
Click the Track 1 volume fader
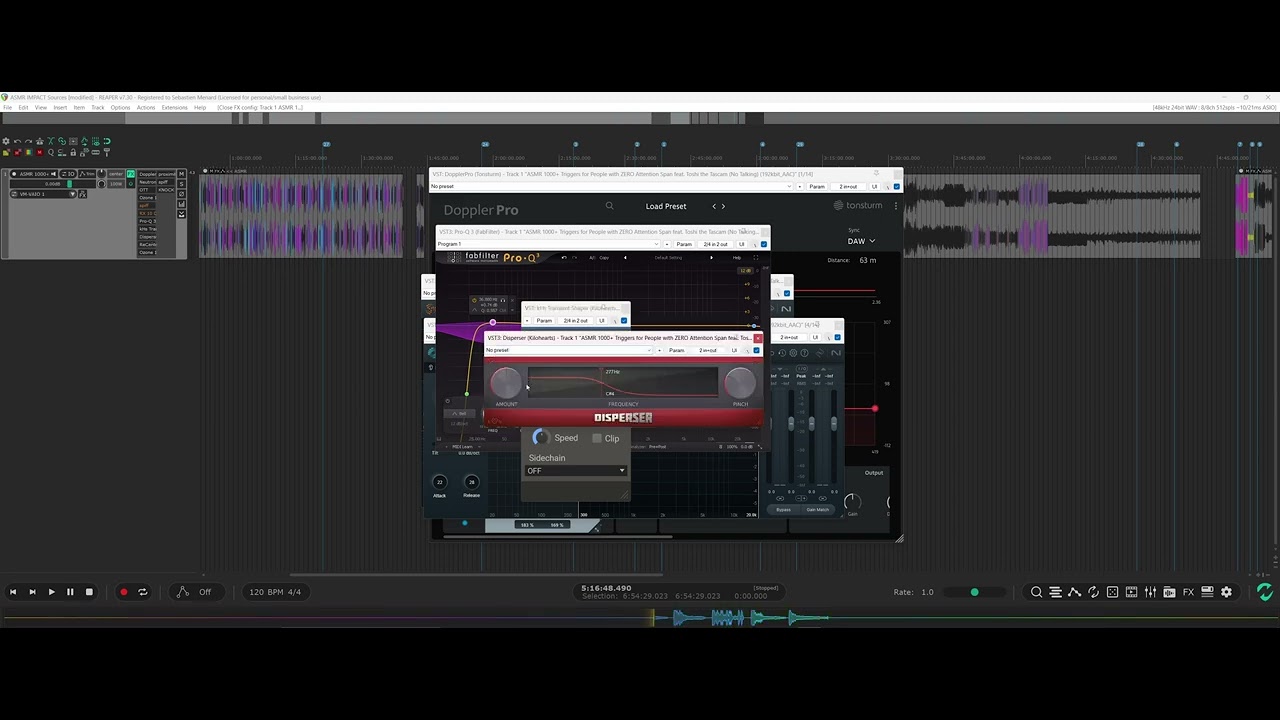point(69,184)
